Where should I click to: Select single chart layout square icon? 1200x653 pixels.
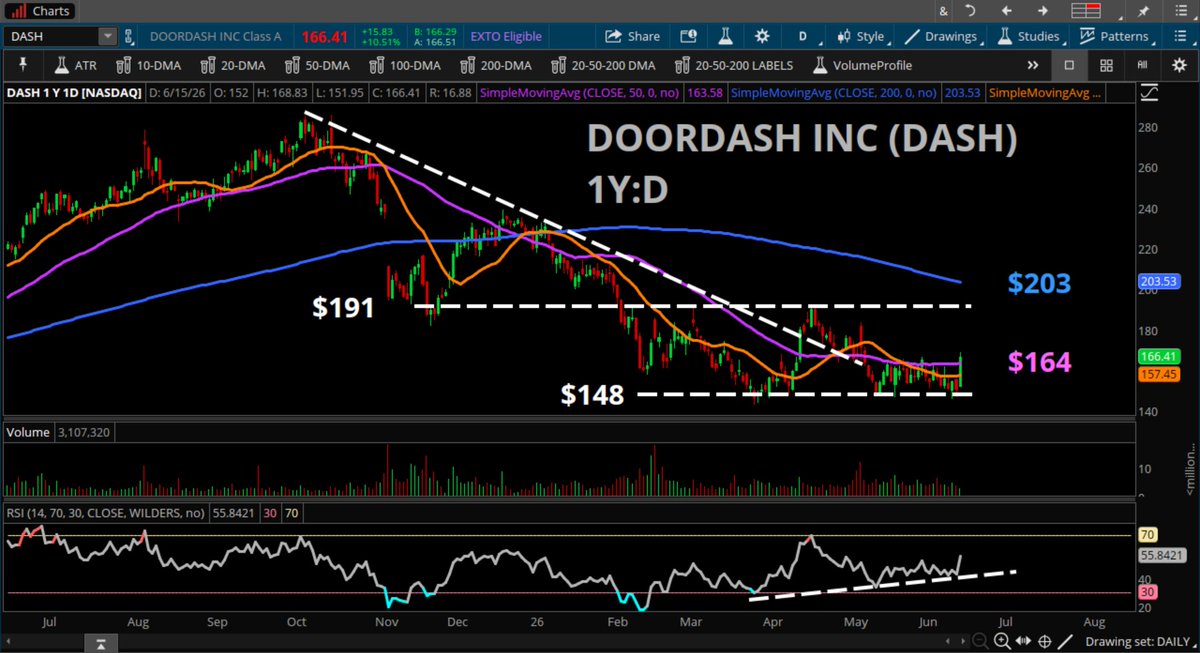[1069, 65]
